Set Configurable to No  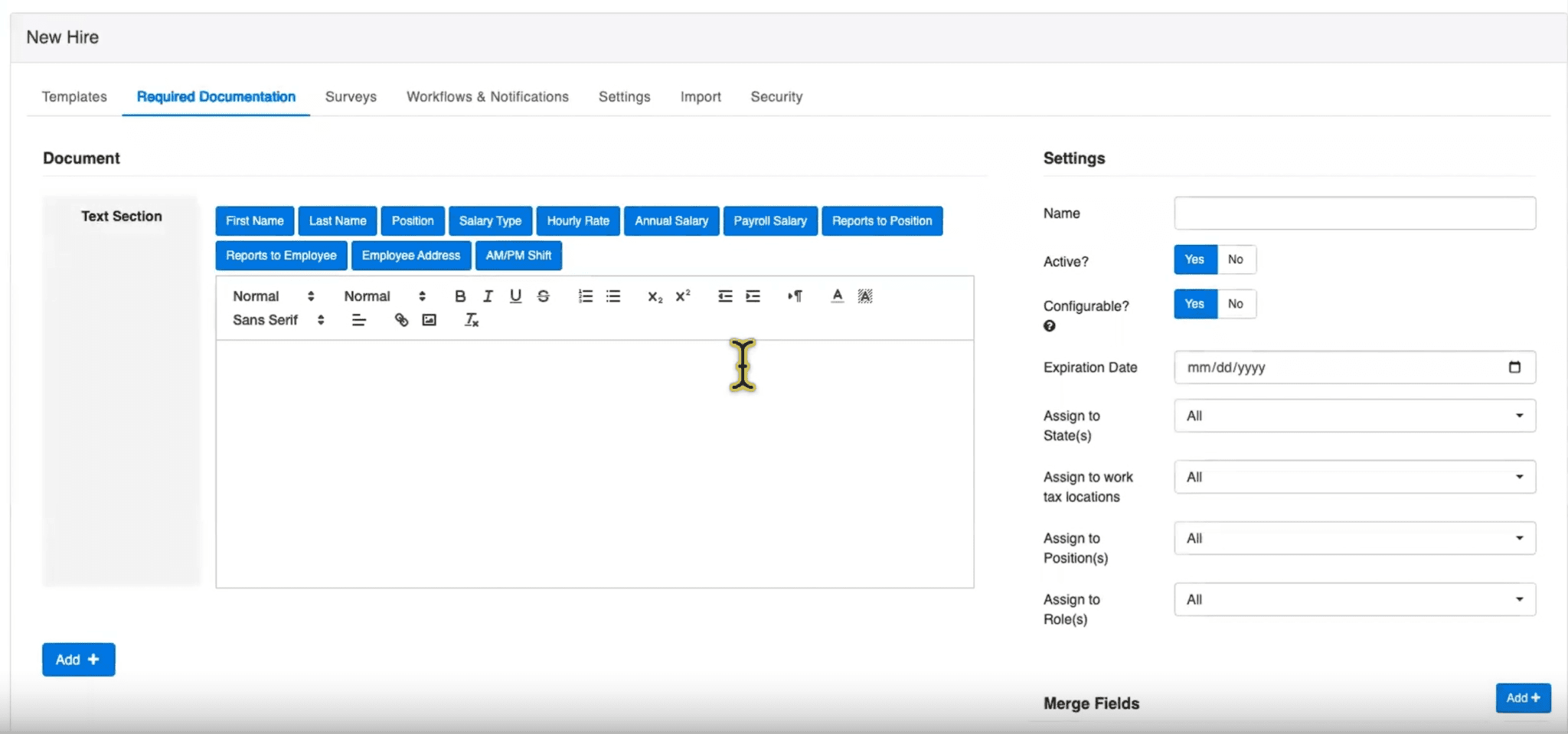1235,304
